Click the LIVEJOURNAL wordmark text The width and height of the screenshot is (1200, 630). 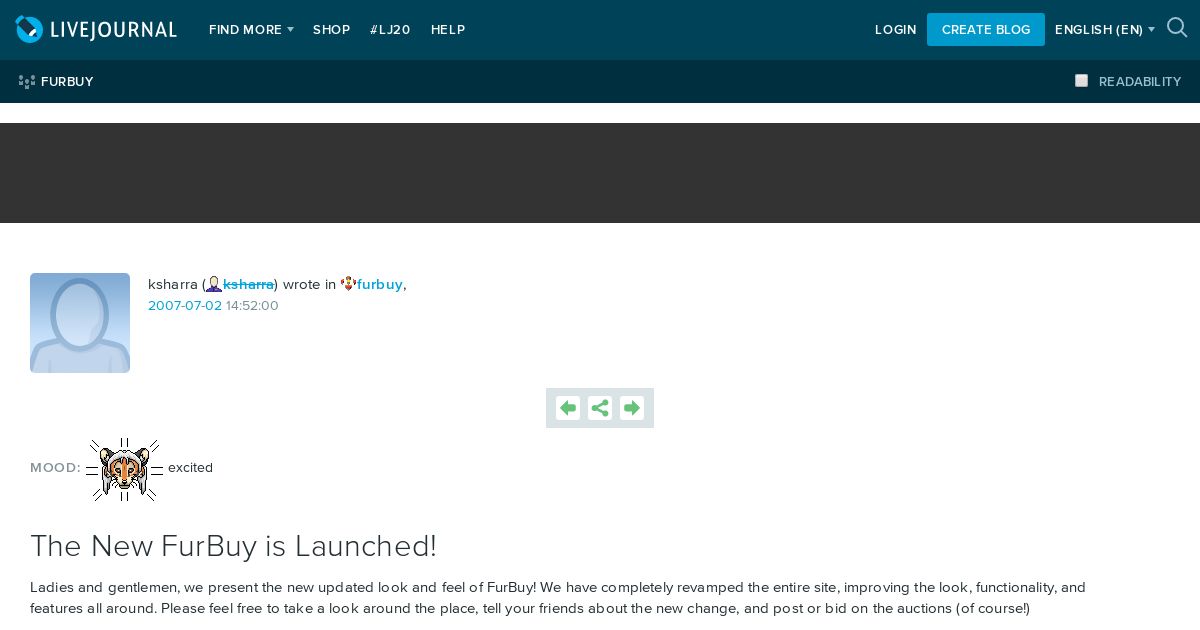pos(113,30)
